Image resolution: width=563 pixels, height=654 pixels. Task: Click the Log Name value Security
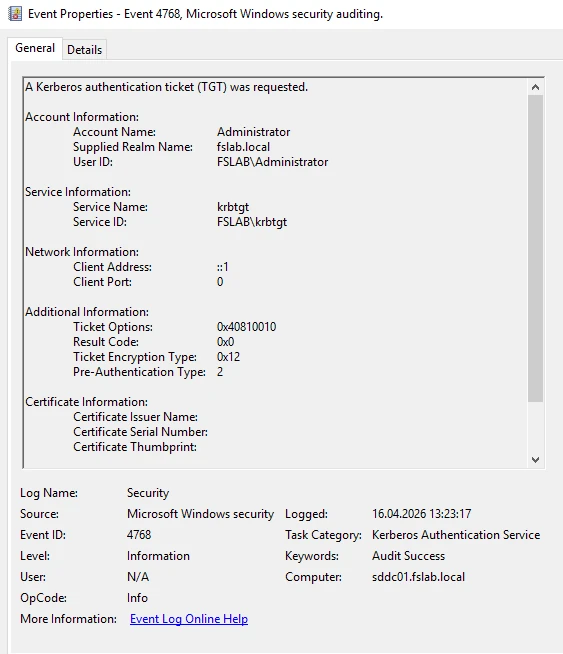[x=148, y=493]
